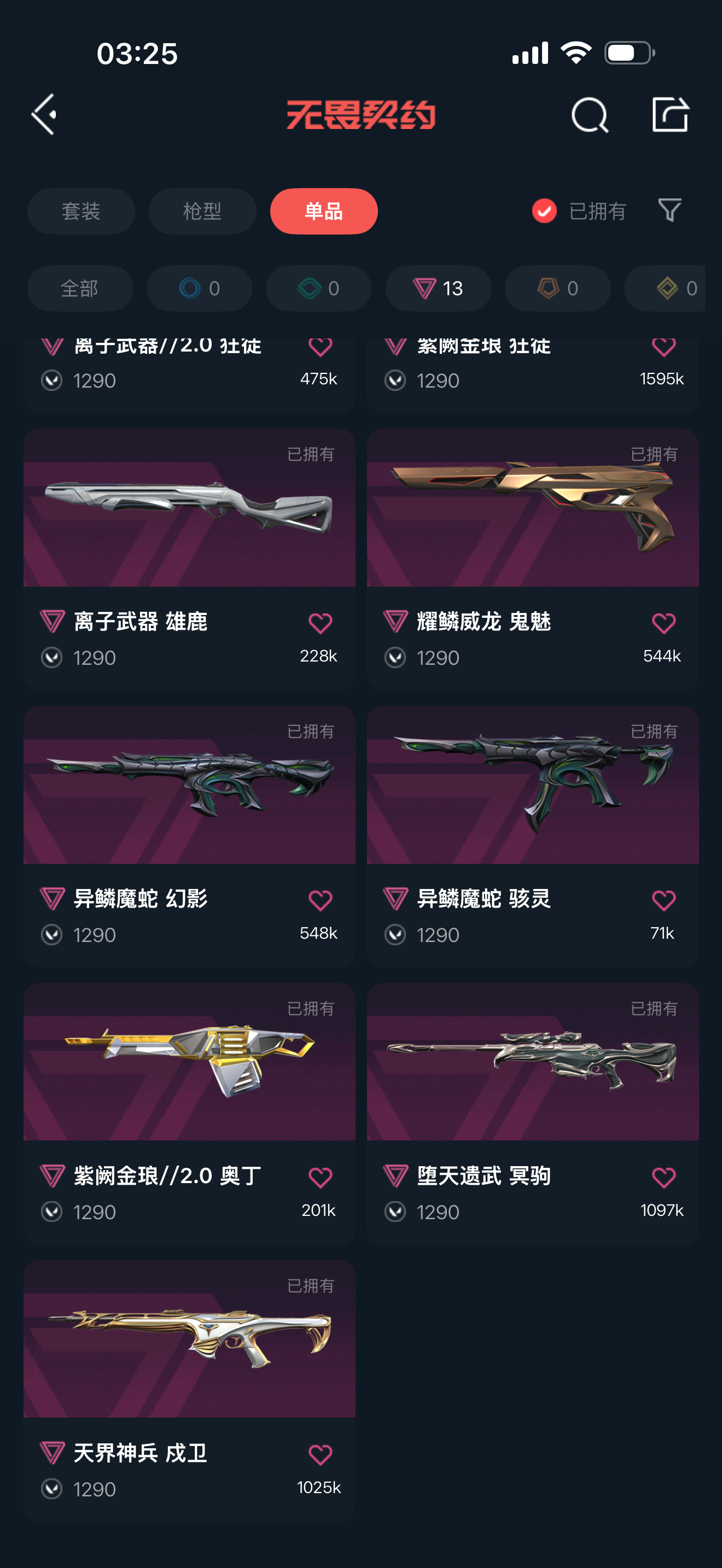Viewport: 722px width, 1568px height.
Task: Filter by green diamond tier 0
Action: (318, 289)
